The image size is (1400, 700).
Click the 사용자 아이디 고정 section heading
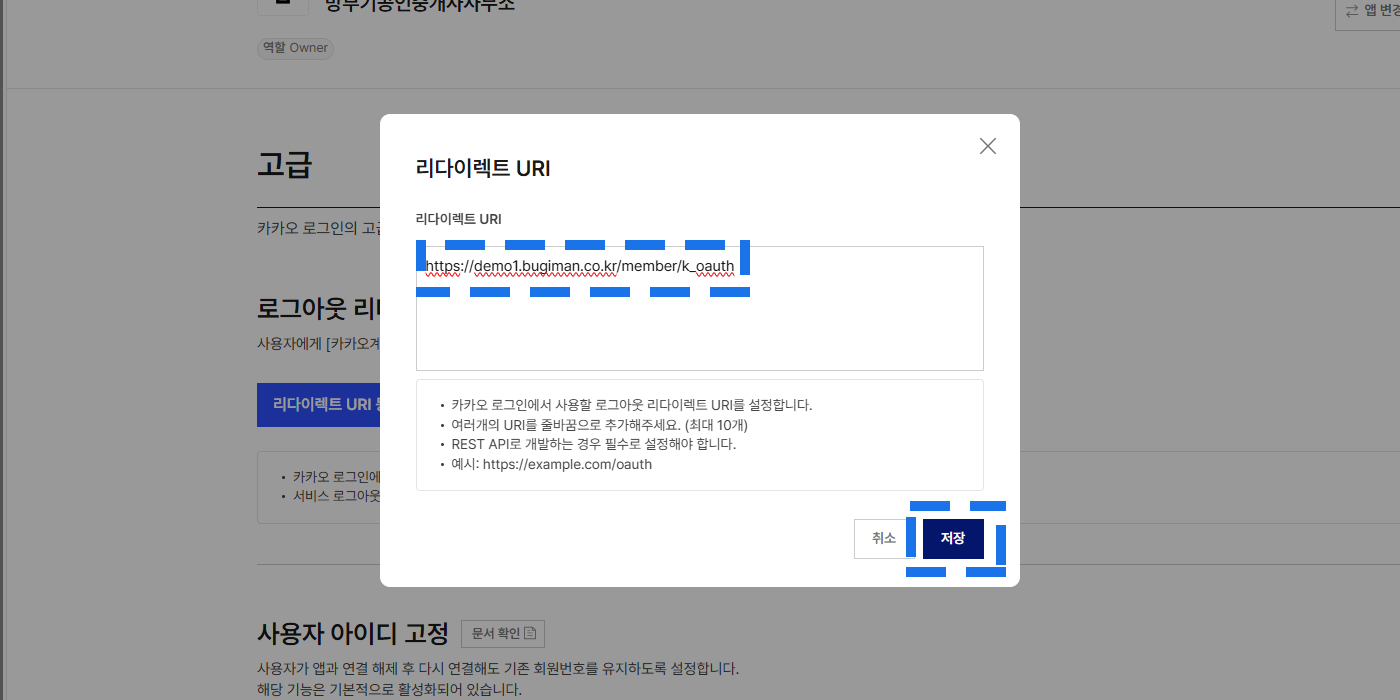point(353,633)
